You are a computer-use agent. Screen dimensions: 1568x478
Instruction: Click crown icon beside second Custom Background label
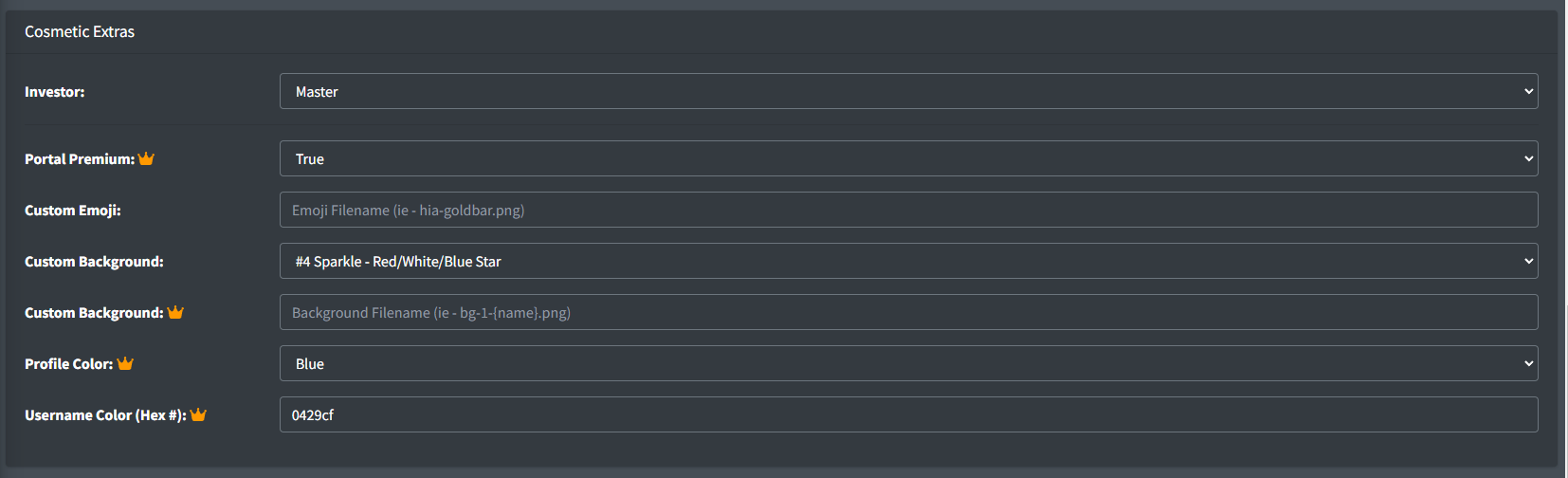coord(175,312)
